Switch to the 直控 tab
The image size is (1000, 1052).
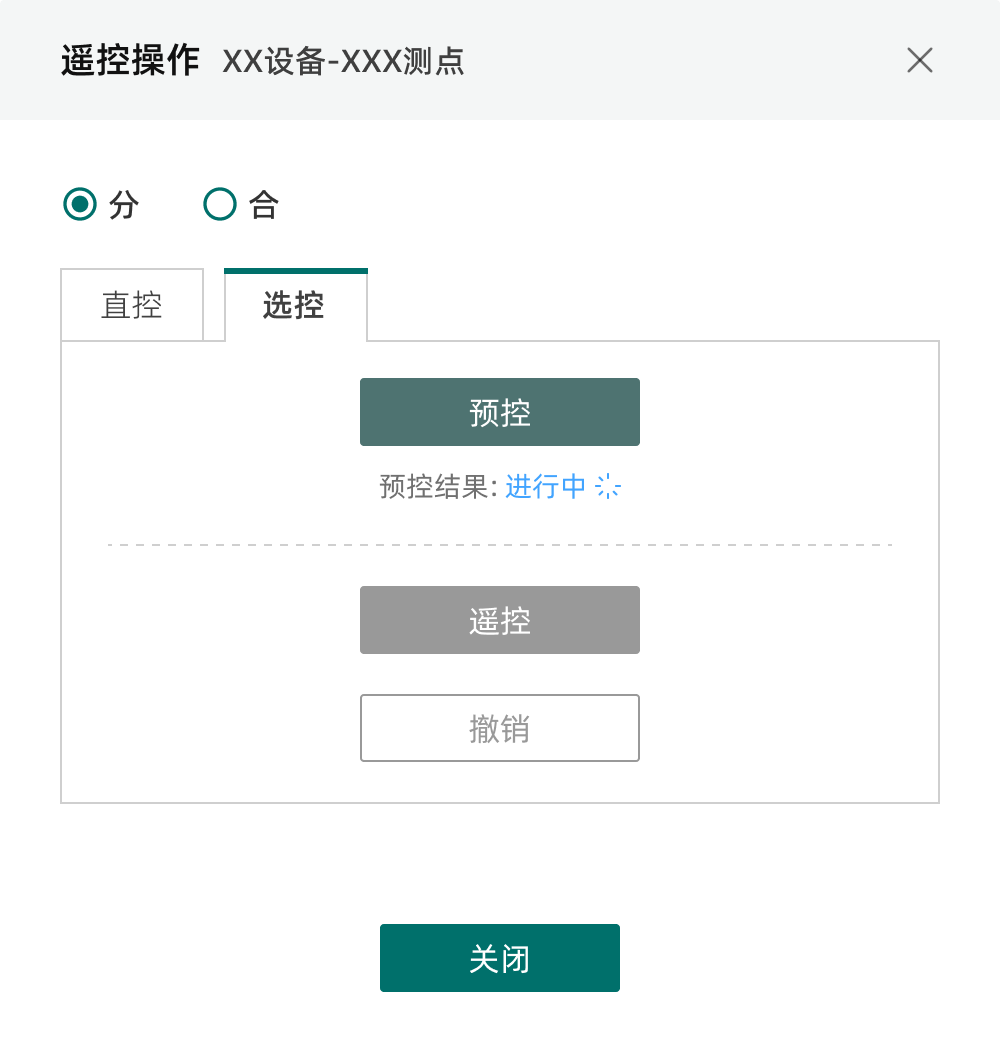[132, 305]
